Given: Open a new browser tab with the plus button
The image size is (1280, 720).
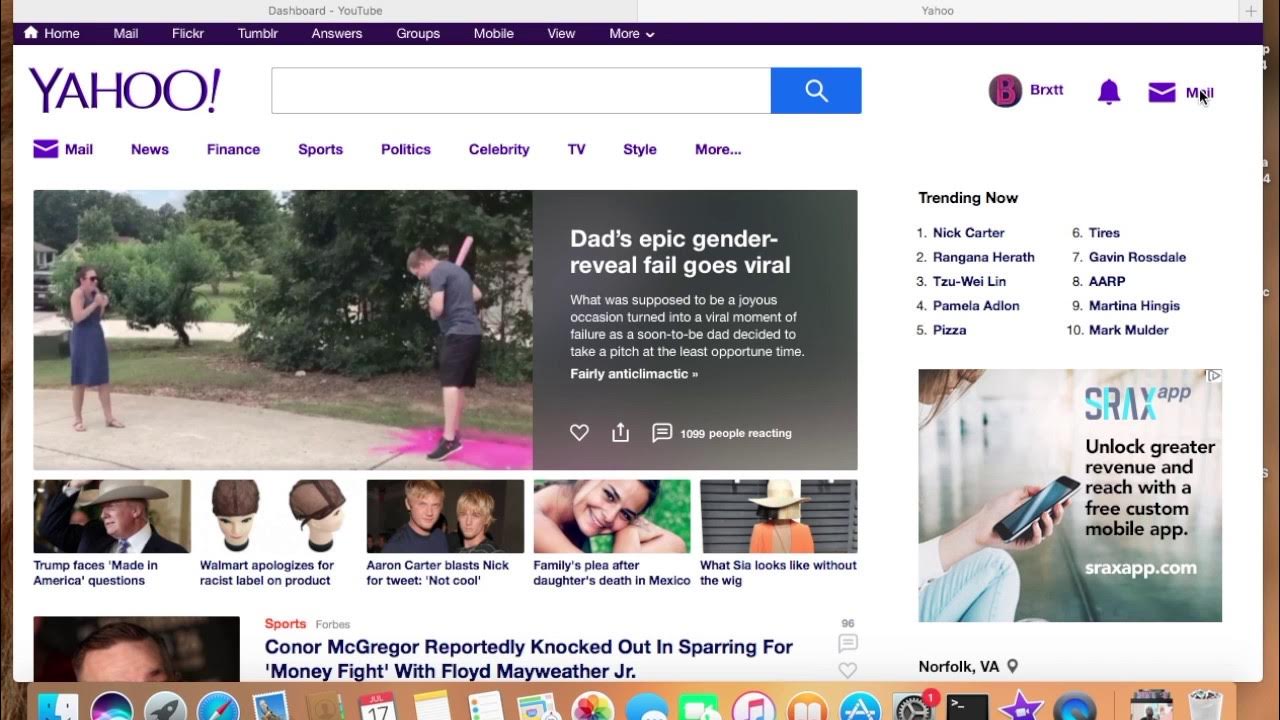Looking at the screenshot, I should coord(1250,11).
